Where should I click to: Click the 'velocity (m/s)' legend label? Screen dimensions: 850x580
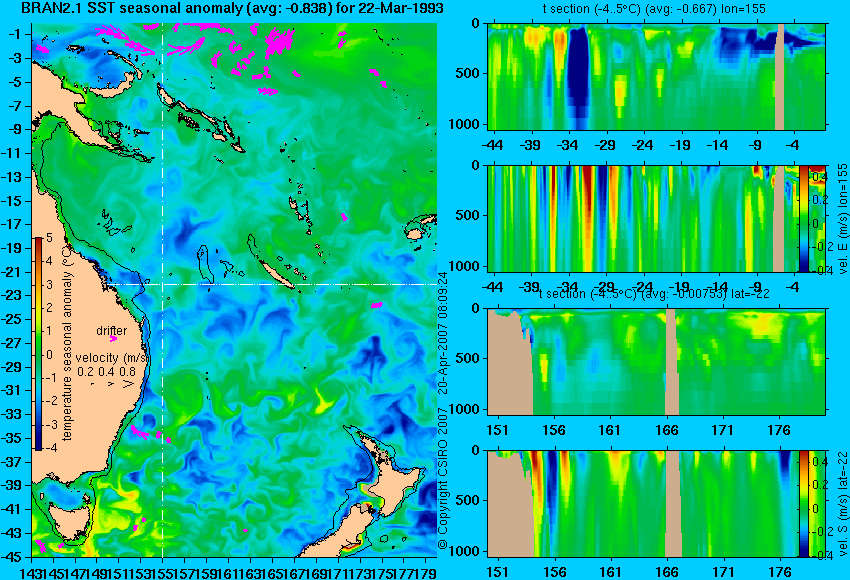112,358
